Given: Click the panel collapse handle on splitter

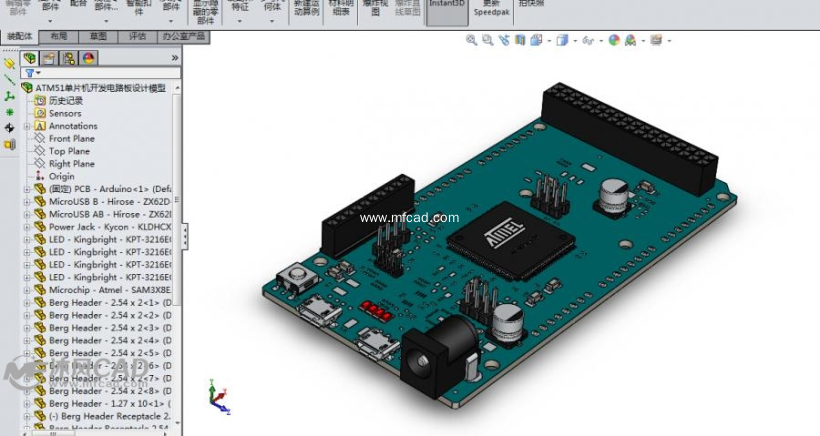Looking at the screenshot, I should (x=185, y=237).
